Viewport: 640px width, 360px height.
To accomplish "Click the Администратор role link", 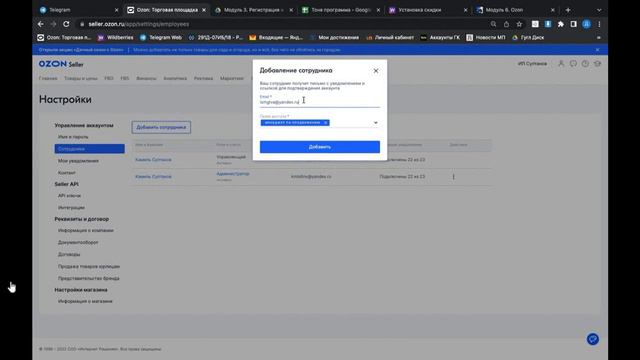I will tap(233, 174).
